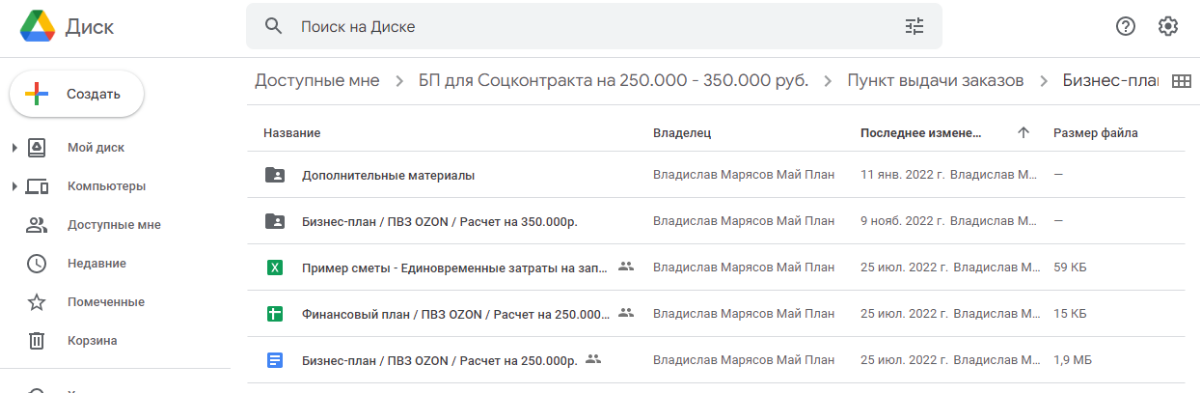Navigate to Пункт выдачи заказов breadcrumb
Viewport: 1200px width, 393px height.
[935, 81]
